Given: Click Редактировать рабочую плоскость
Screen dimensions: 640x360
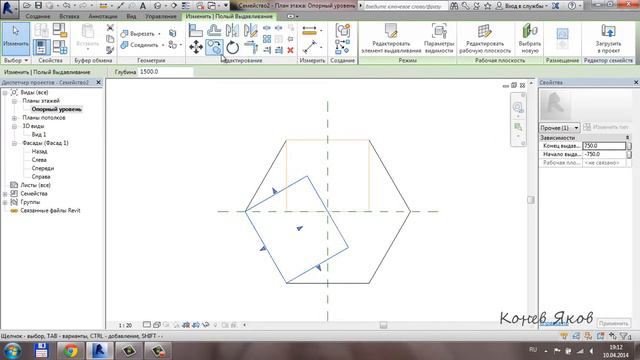Looking at the screenshot, I should point(485,39).
